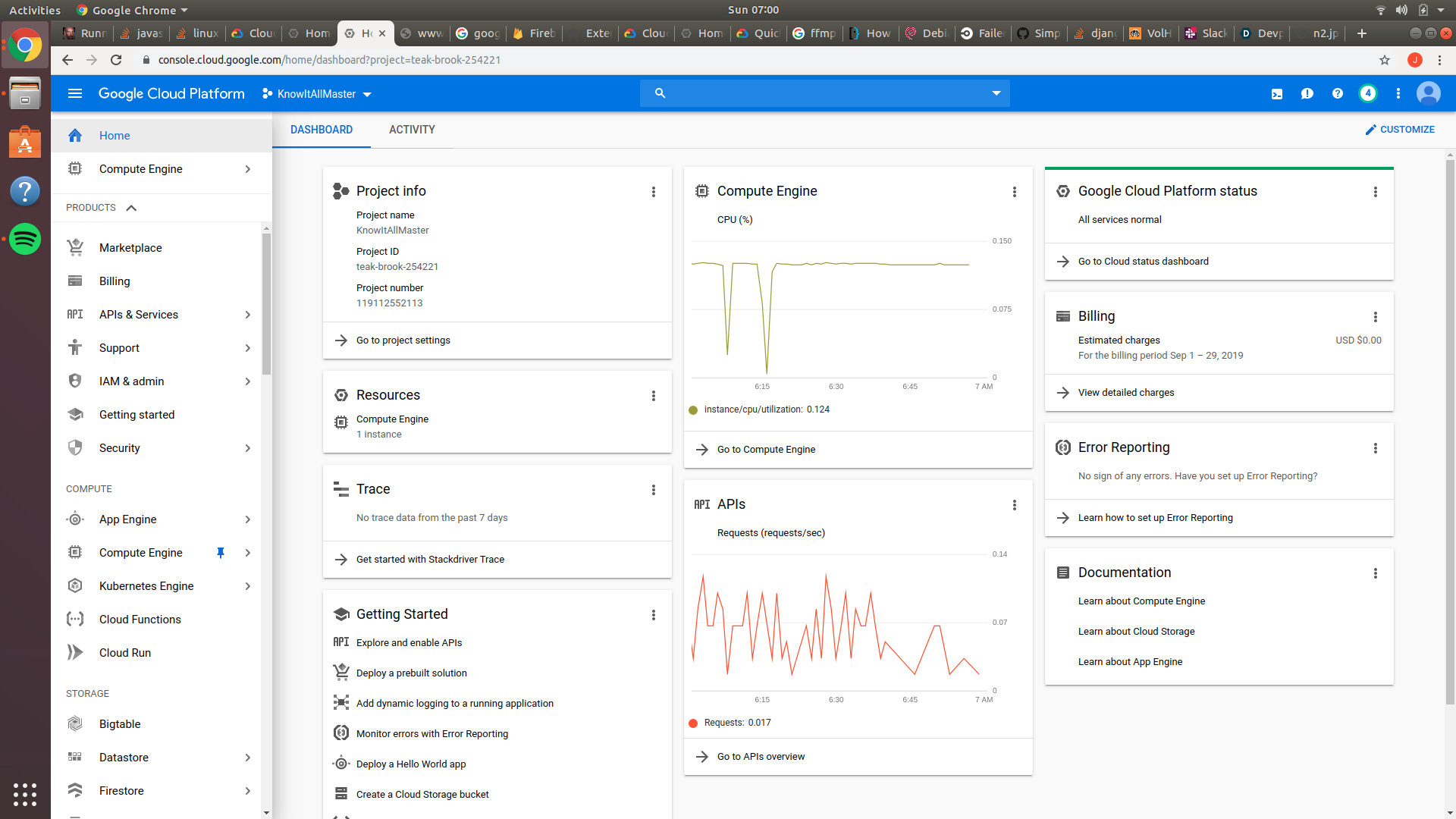The height and width of the screenshot is (819, 1456).
Task: Expand the search bar dropdown arrow
Action: [x=996, y=93]
